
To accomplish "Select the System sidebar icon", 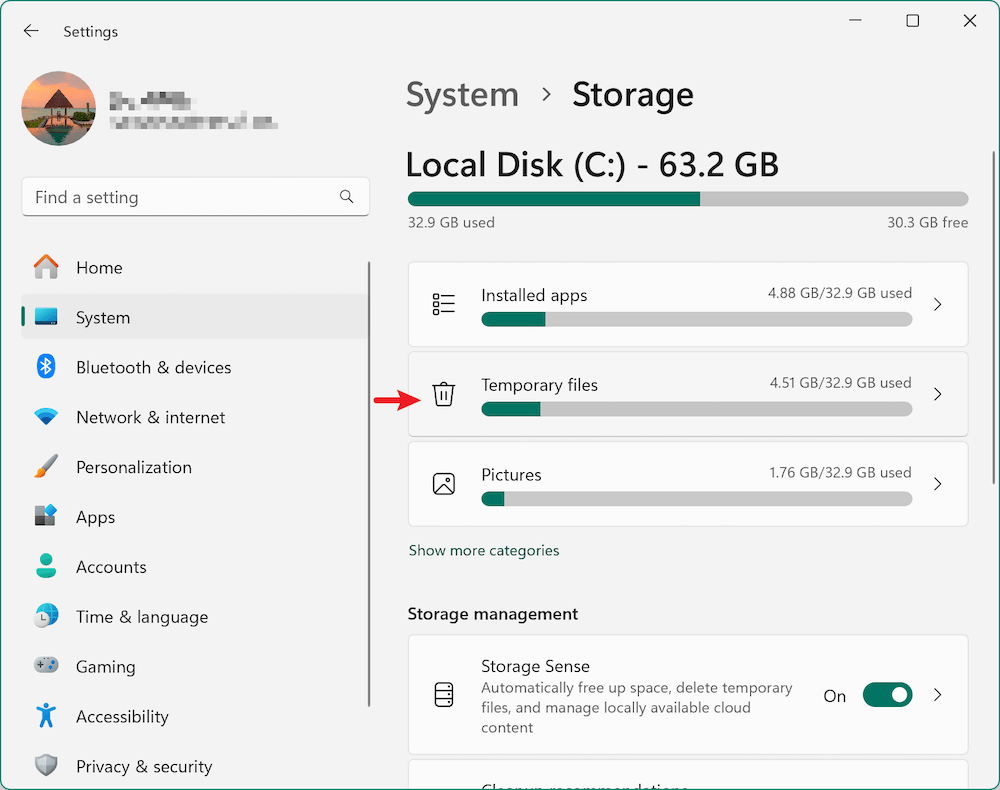I will [46, 317].
